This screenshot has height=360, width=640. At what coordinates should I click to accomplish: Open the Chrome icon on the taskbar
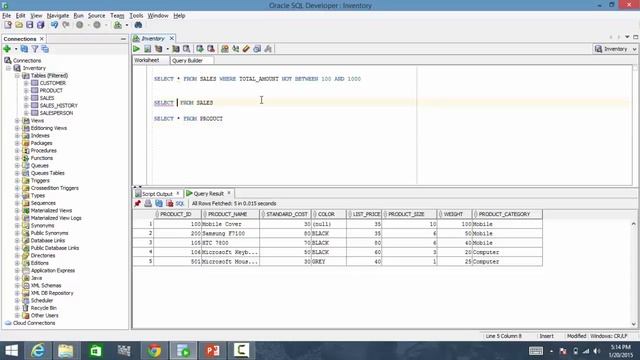click(154, 351)
